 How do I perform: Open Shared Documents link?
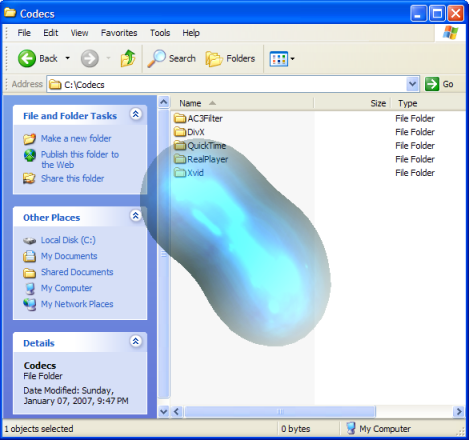[77, 272]
